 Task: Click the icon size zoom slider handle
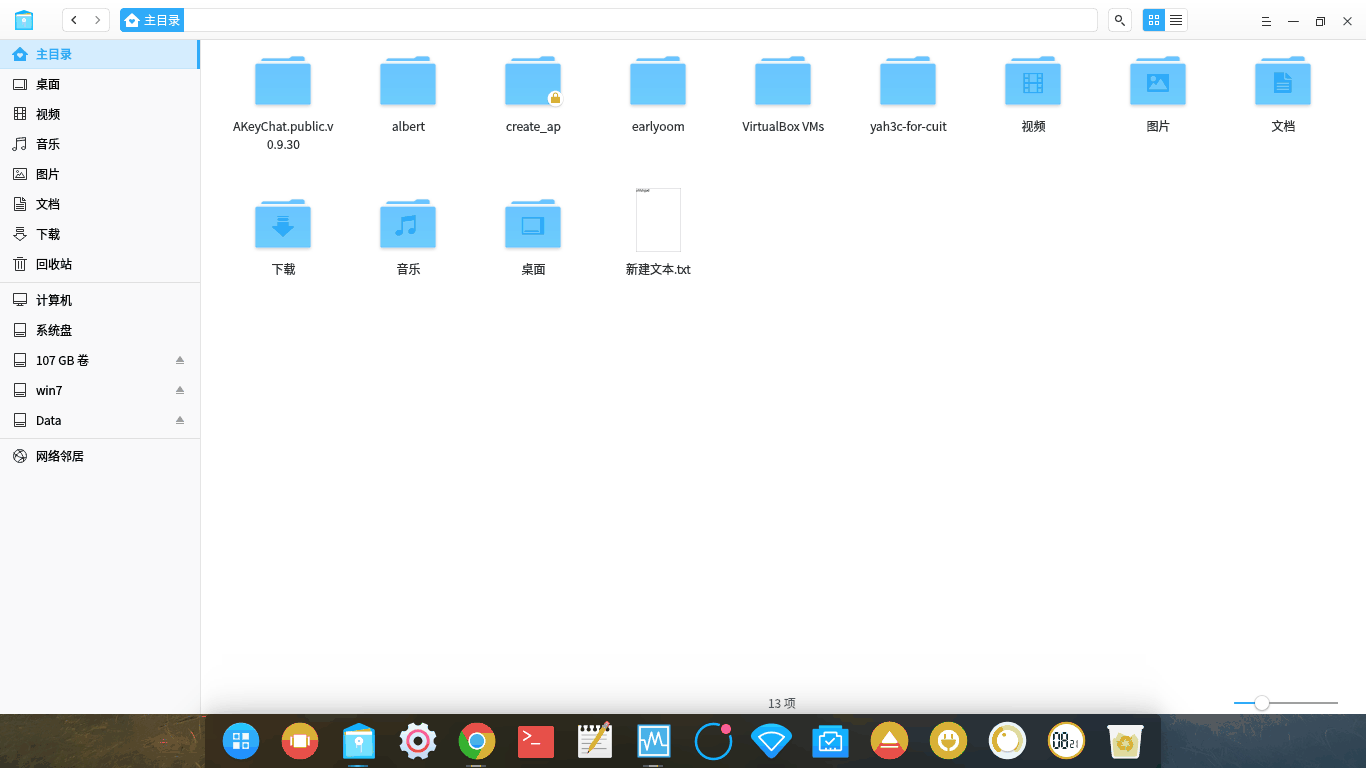(1262, 703)
